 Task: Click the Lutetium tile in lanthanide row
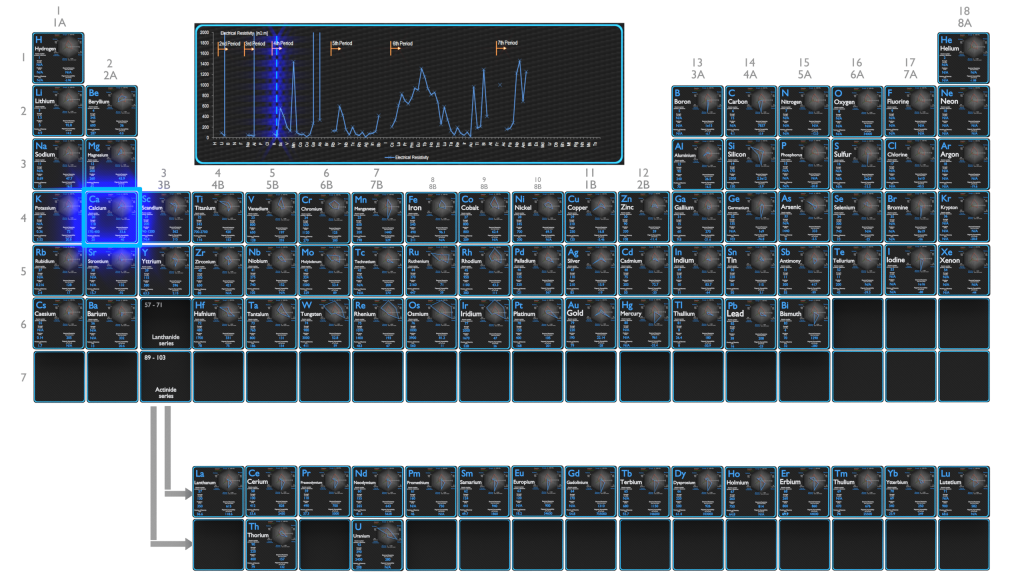pos(963,492)
